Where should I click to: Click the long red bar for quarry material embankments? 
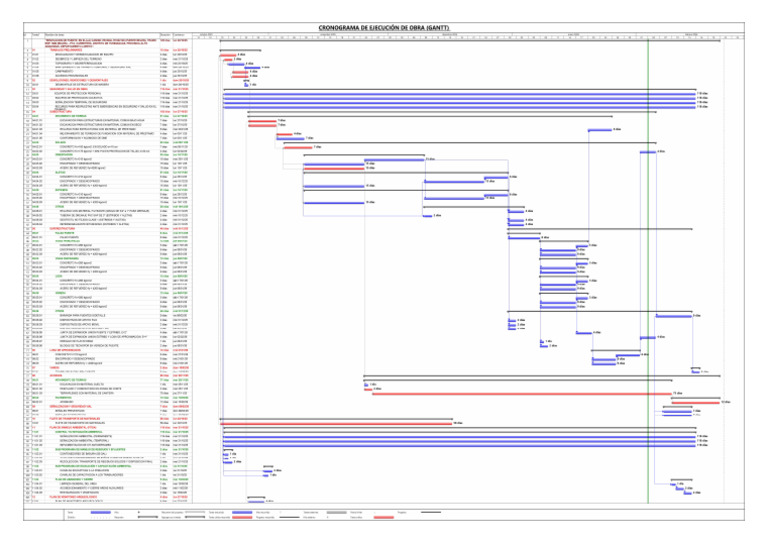[522, 394]
